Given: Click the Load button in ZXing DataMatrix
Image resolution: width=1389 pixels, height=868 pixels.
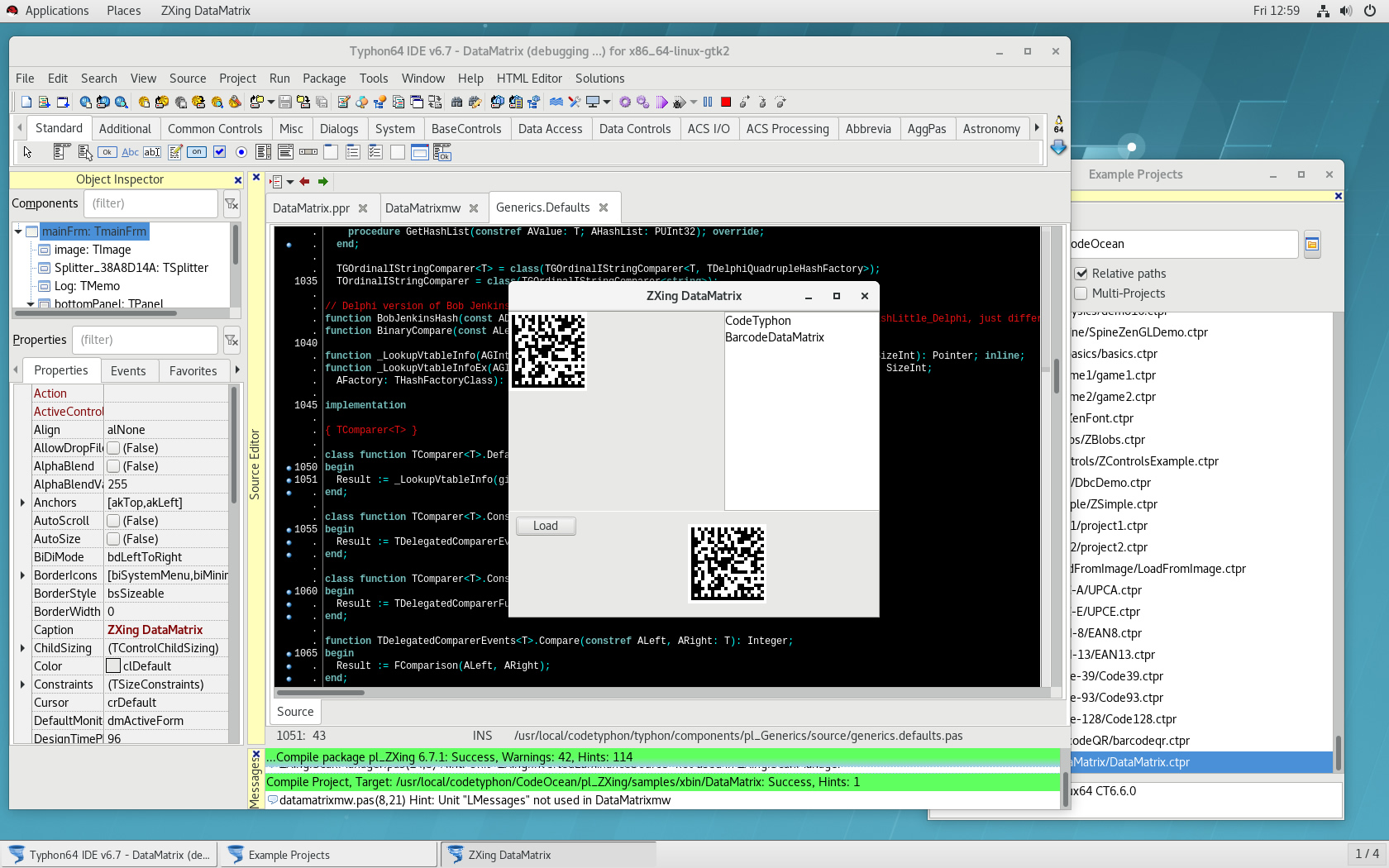Looking at the screenshot, I should point(546,526).
